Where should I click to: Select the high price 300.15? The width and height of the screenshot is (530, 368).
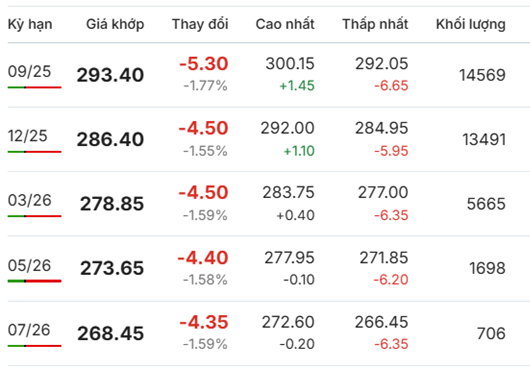290,64
